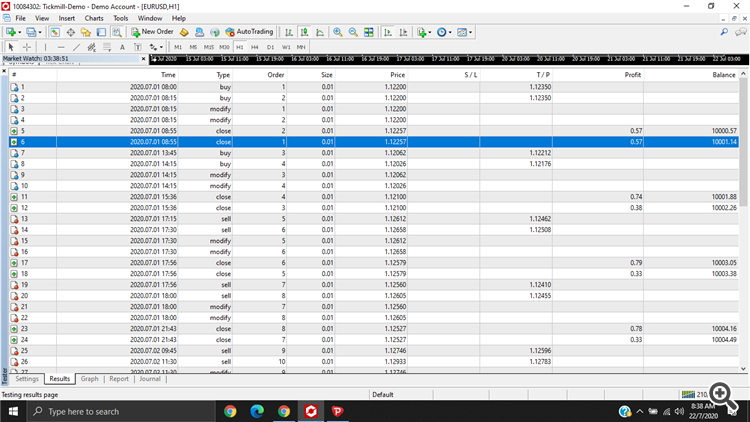Expand the Indicators dropdown arrow
The image size is (750, 422).
point(430,33)
